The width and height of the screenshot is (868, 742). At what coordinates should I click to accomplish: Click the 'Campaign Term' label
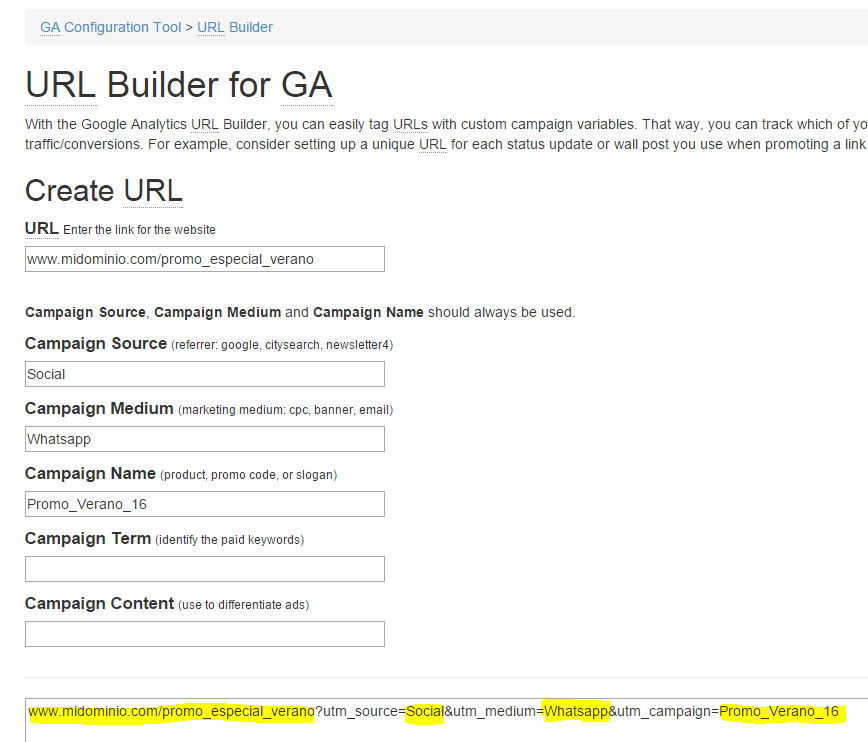[x=88, y=538]
